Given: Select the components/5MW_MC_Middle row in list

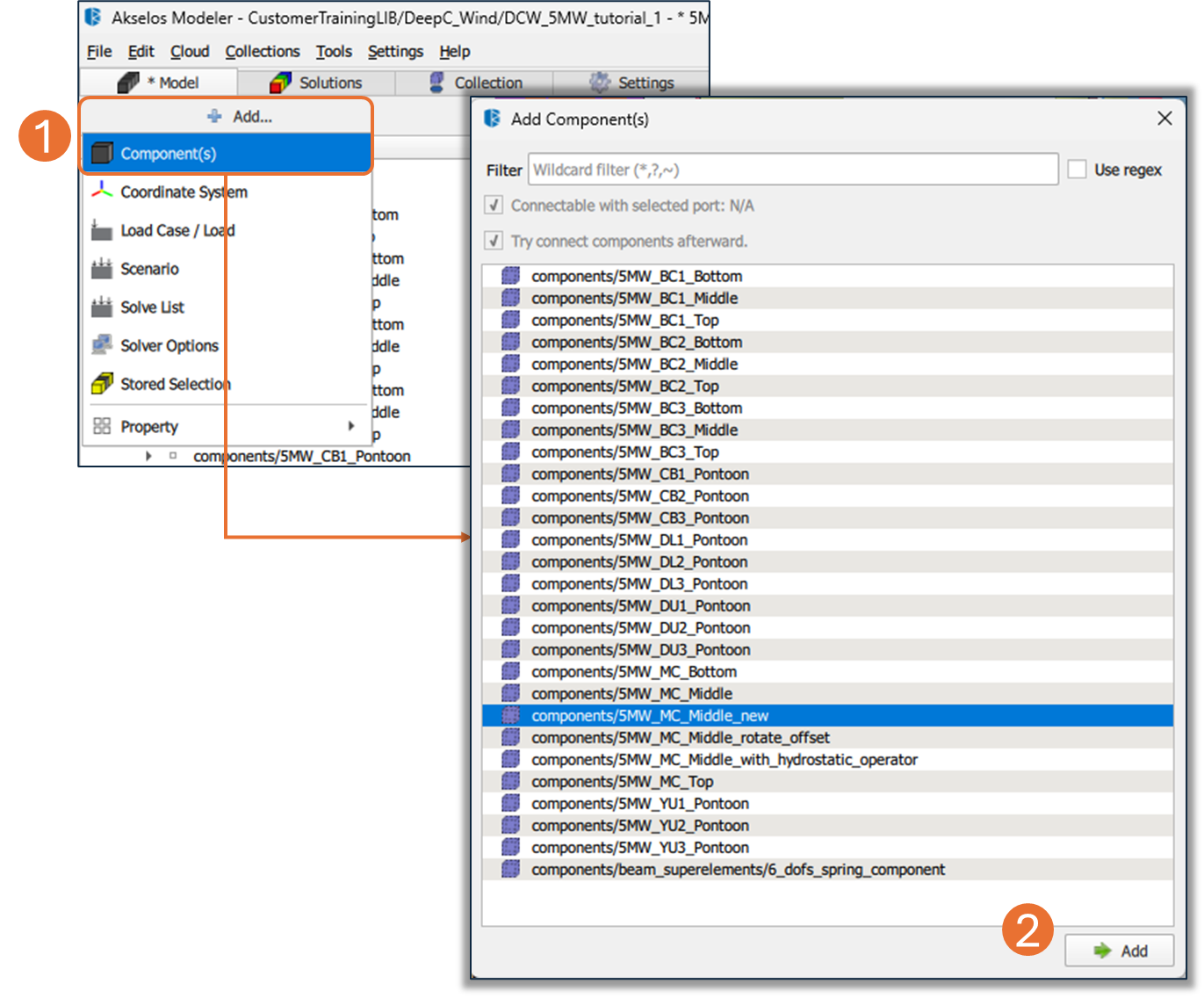Looking at the screenshot, I should pyautogui.click(x=827, y=693).
